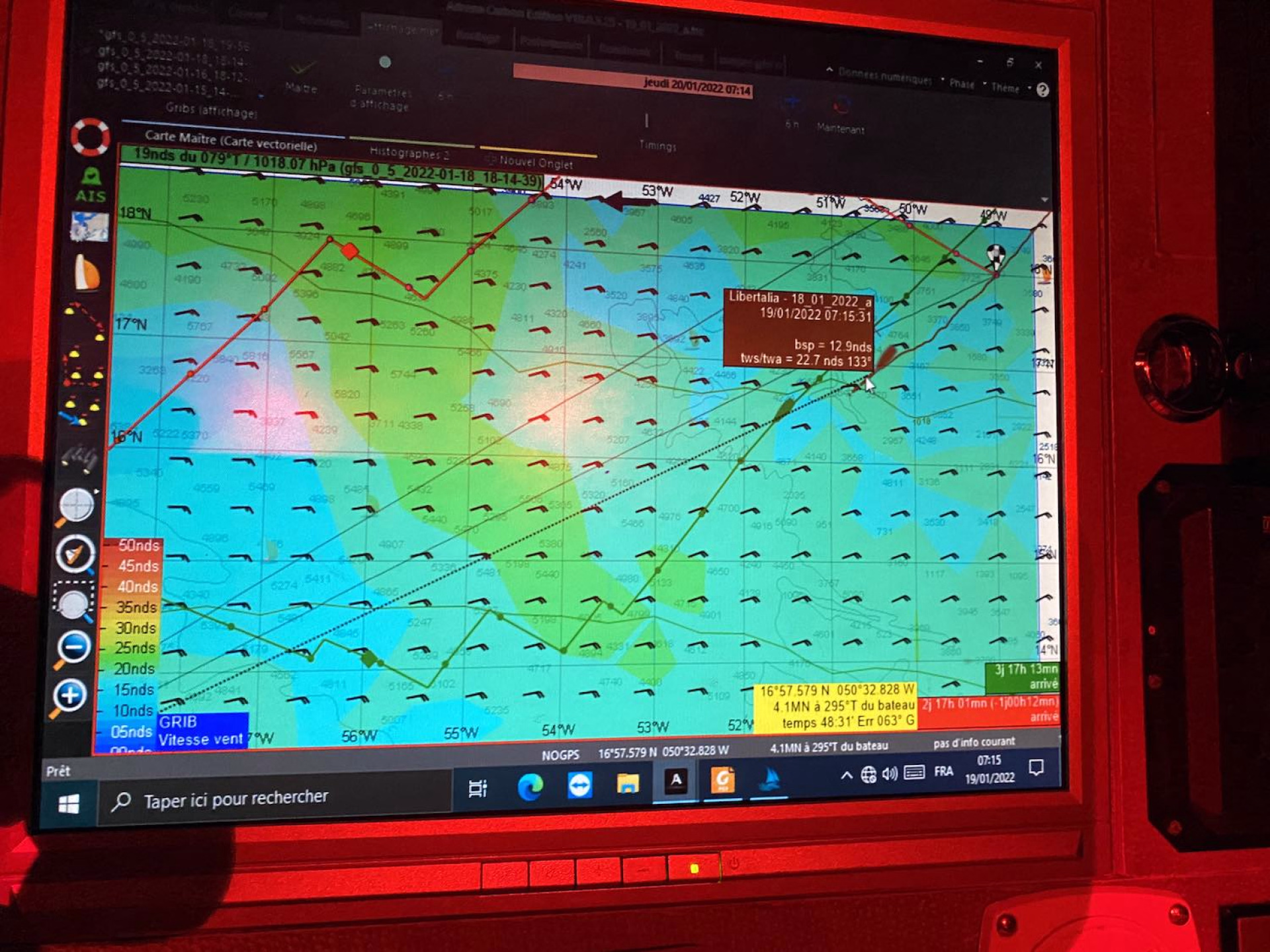
Task: Click the zoom-on-boat magnifier icon
Action: (75, 554)
